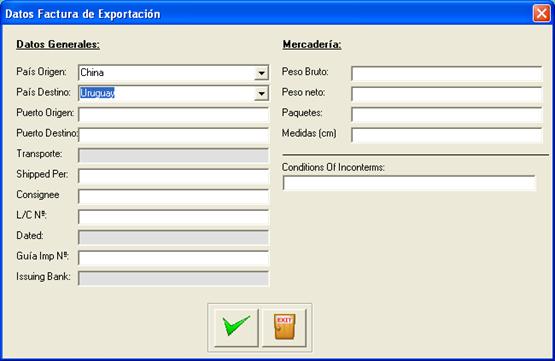Open the País Origen dropdown arrow
This screenshot has width=555, height=361.
point(261,73)
